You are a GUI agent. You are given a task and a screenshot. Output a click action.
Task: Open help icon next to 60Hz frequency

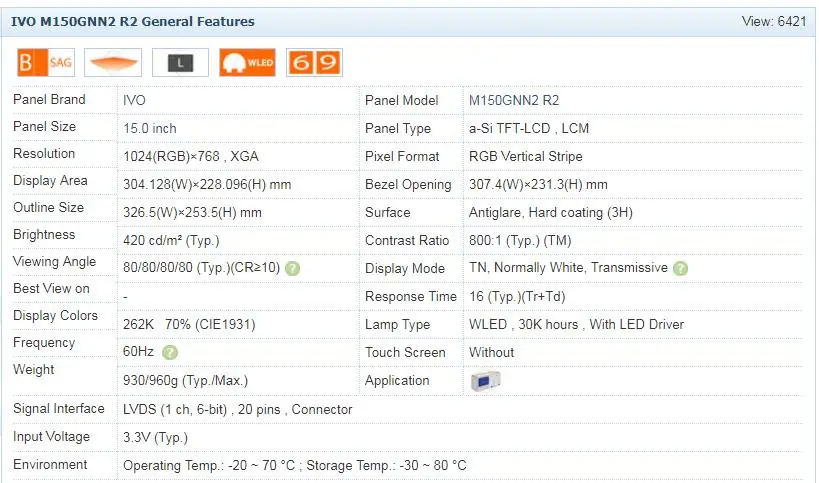point(170,352)
